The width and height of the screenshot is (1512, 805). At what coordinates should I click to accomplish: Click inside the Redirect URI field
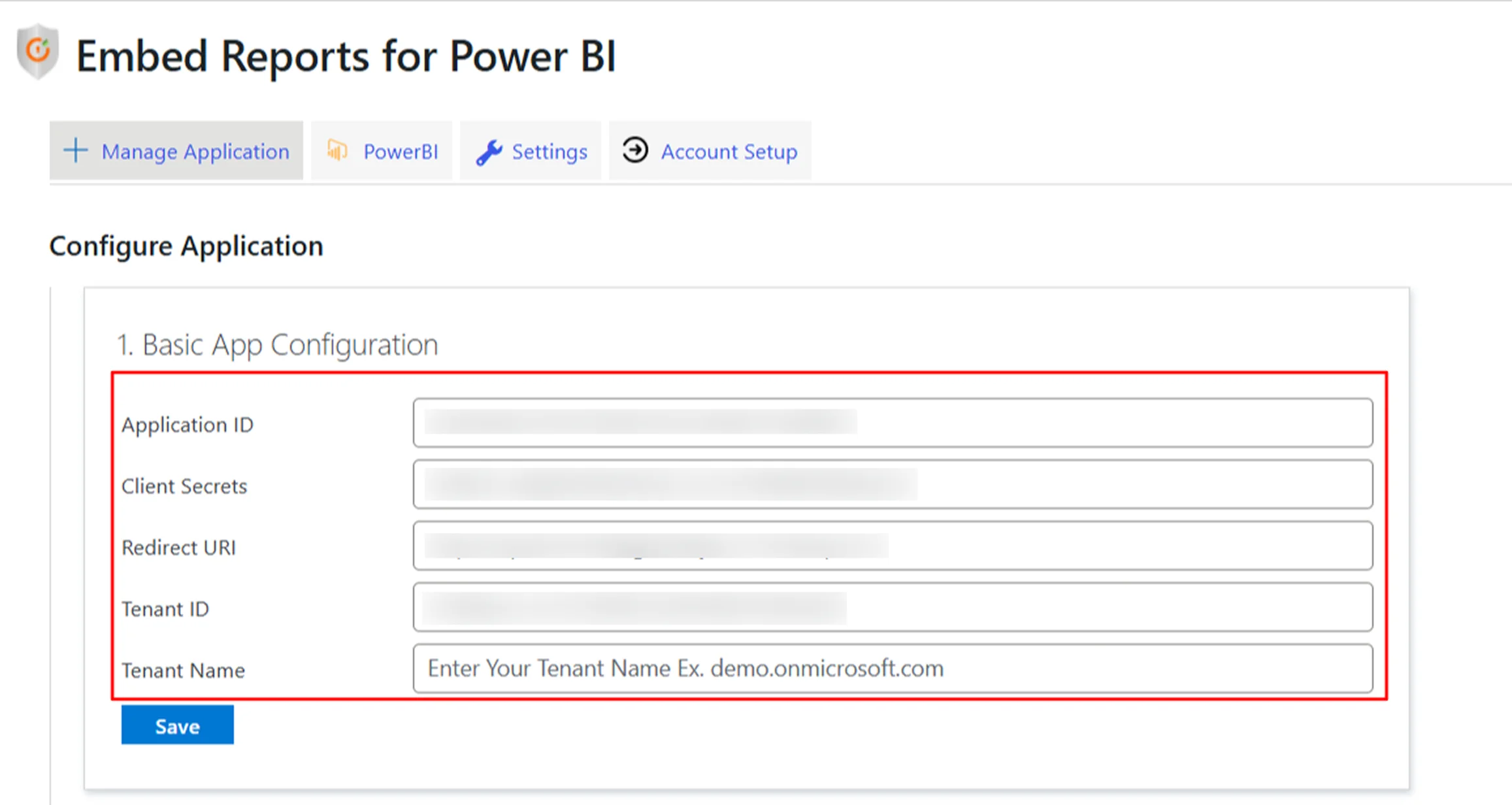[893, 546]
